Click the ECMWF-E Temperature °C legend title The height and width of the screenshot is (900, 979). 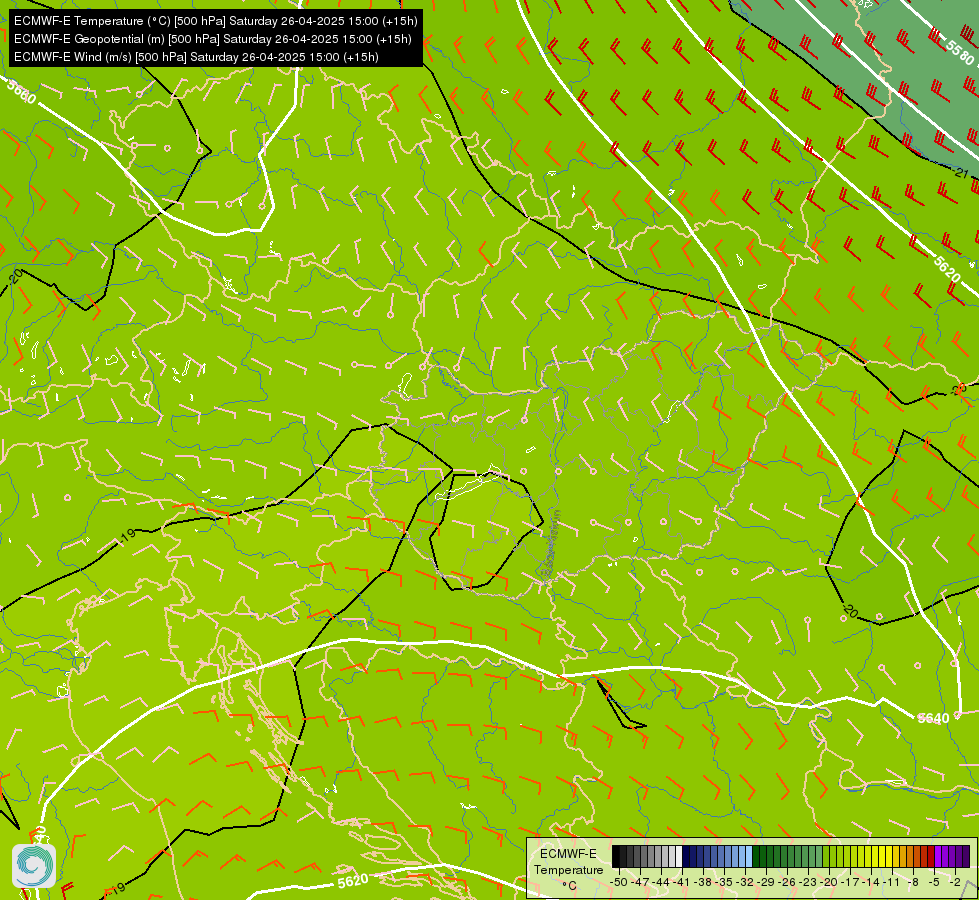click(x=569, y=870)
